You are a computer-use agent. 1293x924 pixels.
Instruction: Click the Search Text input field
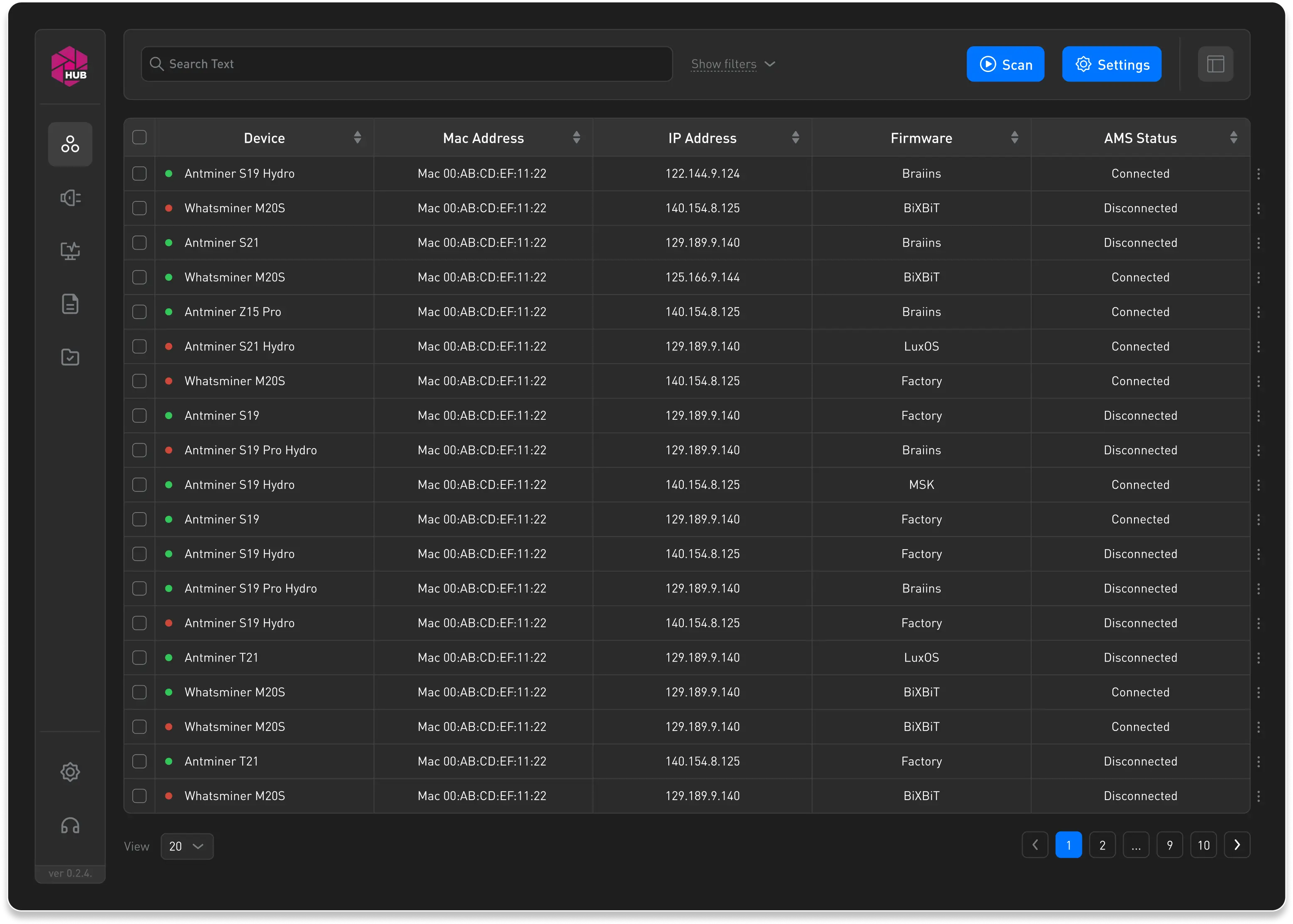coord(406,64)
